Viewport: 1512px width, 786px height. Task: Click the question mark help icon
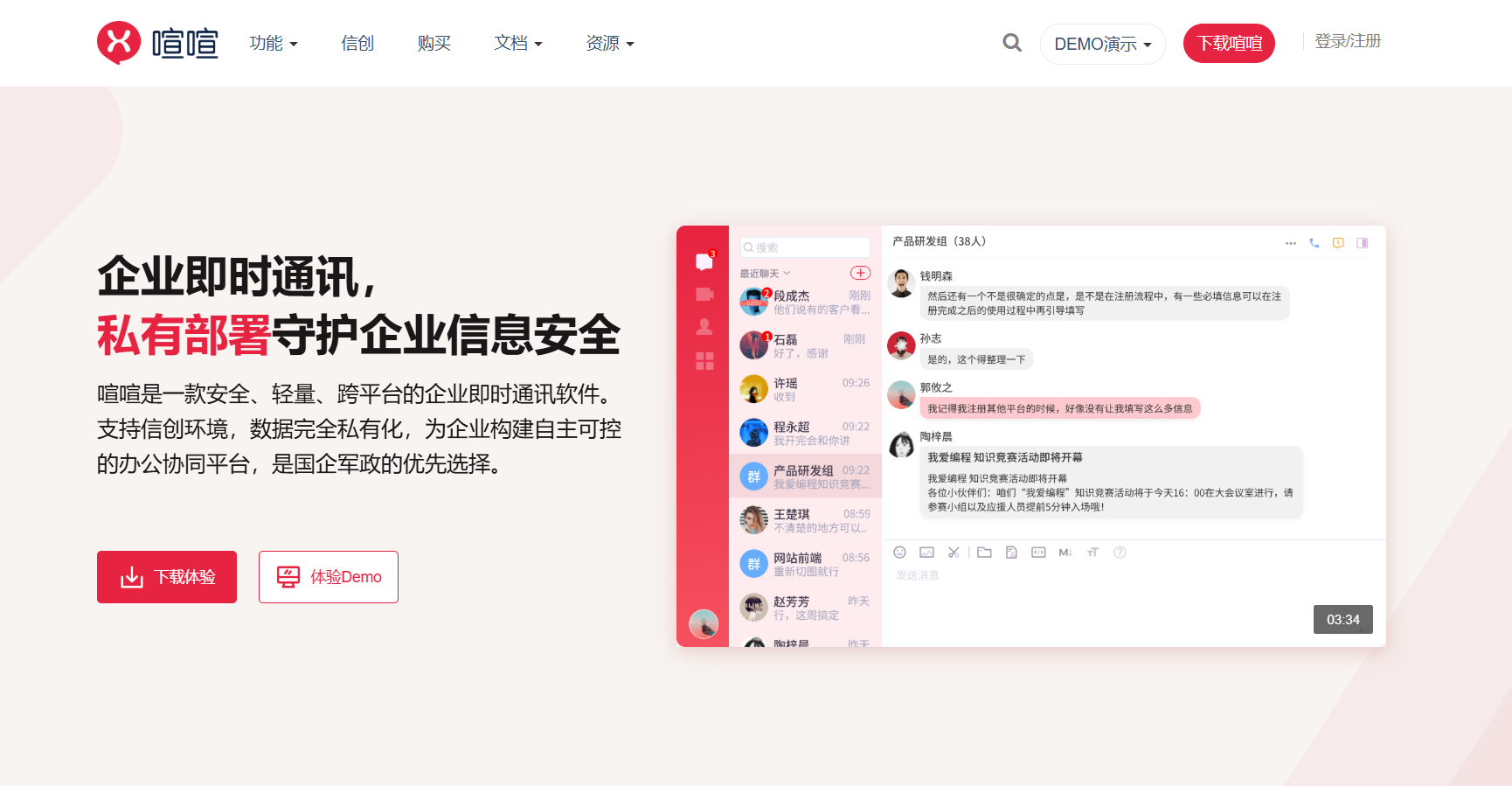click(1120, 552)
